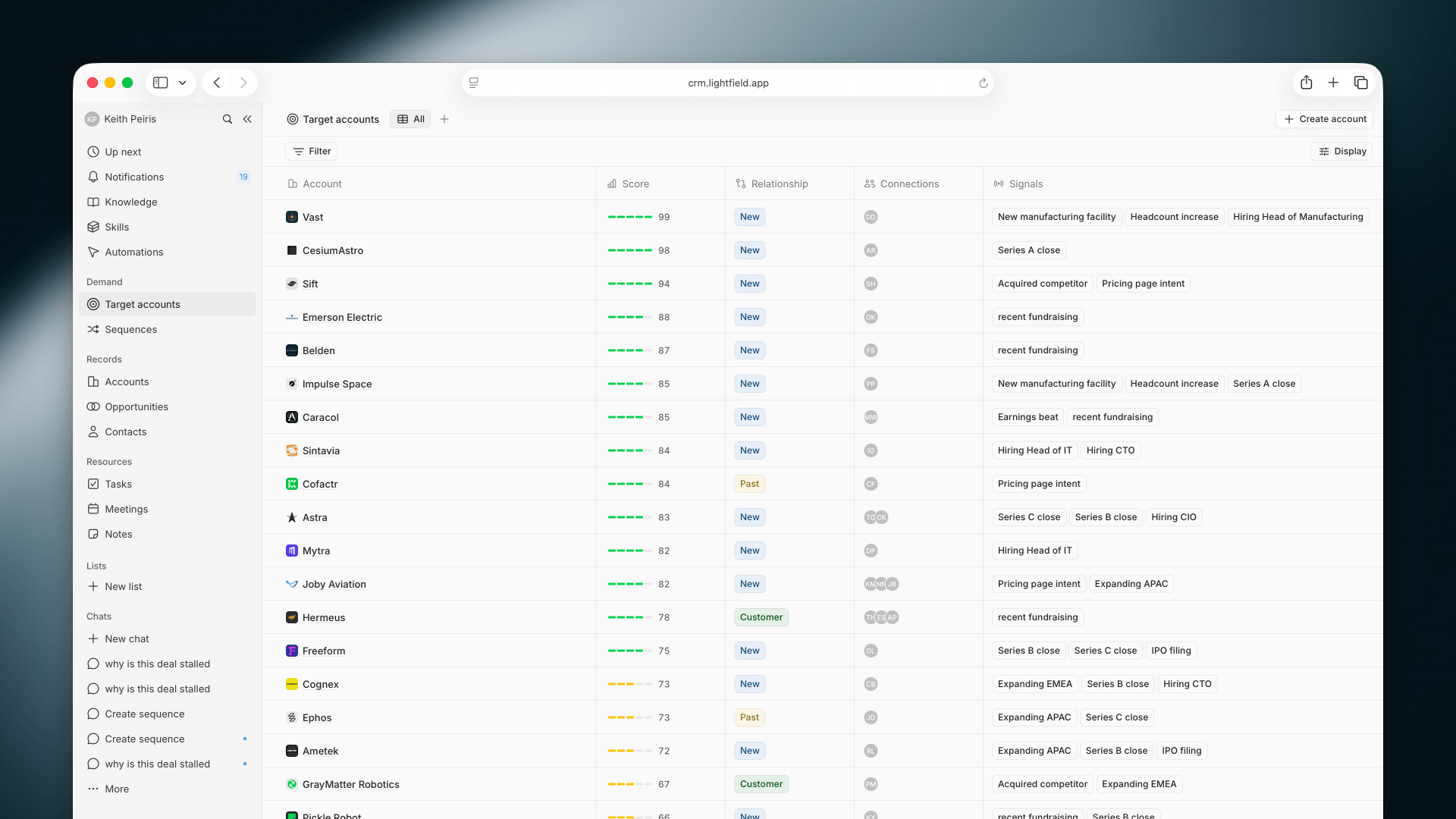Start a New chat in sidebar

[168, 639]
